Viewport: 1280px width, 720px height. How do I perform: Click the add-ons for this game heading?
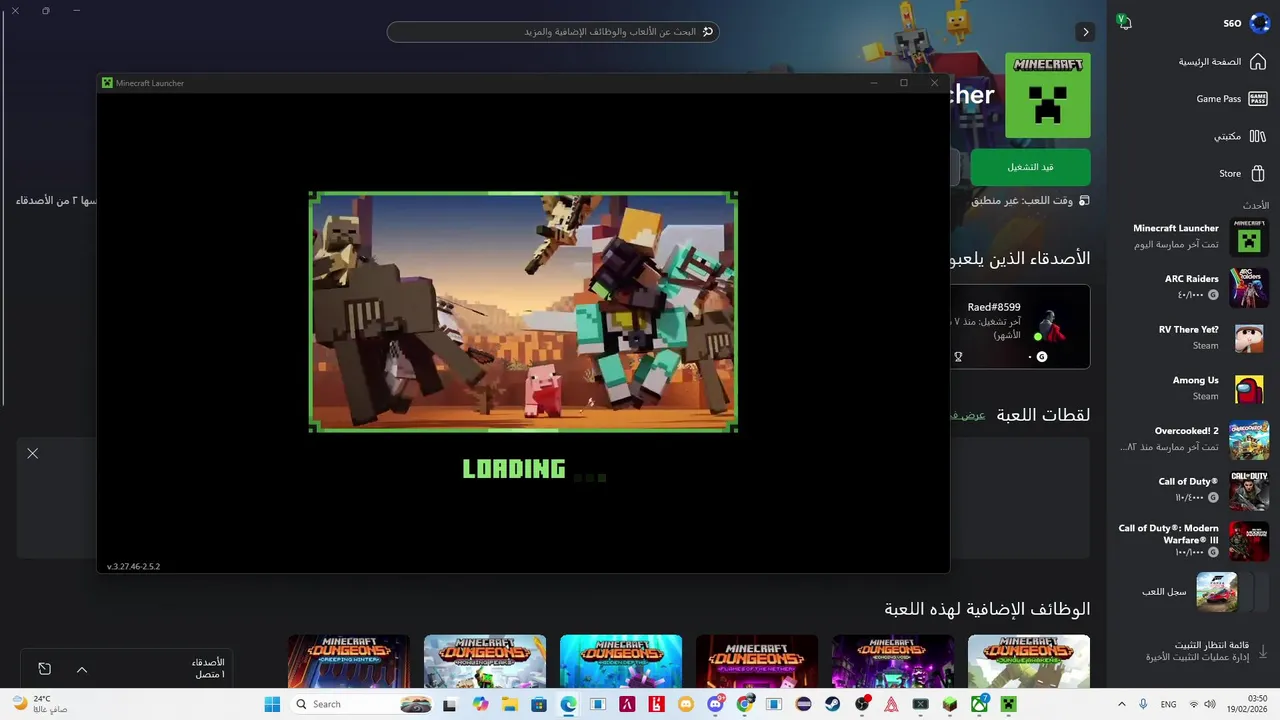pyautogui.click(x=987, y=608)
